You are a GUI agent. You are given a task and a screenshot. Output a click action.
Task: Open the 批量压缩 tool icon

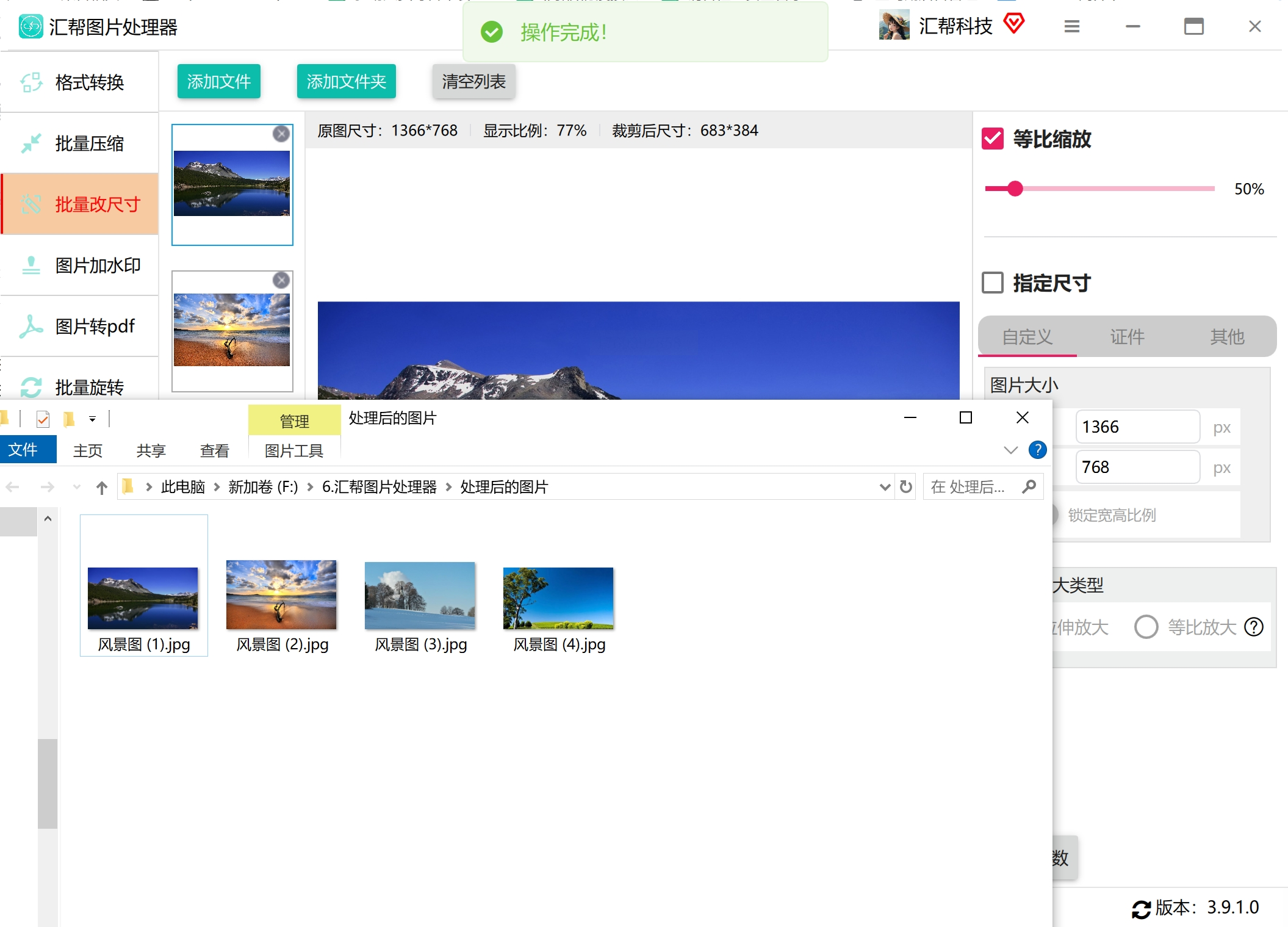click(x=31, y=143)
